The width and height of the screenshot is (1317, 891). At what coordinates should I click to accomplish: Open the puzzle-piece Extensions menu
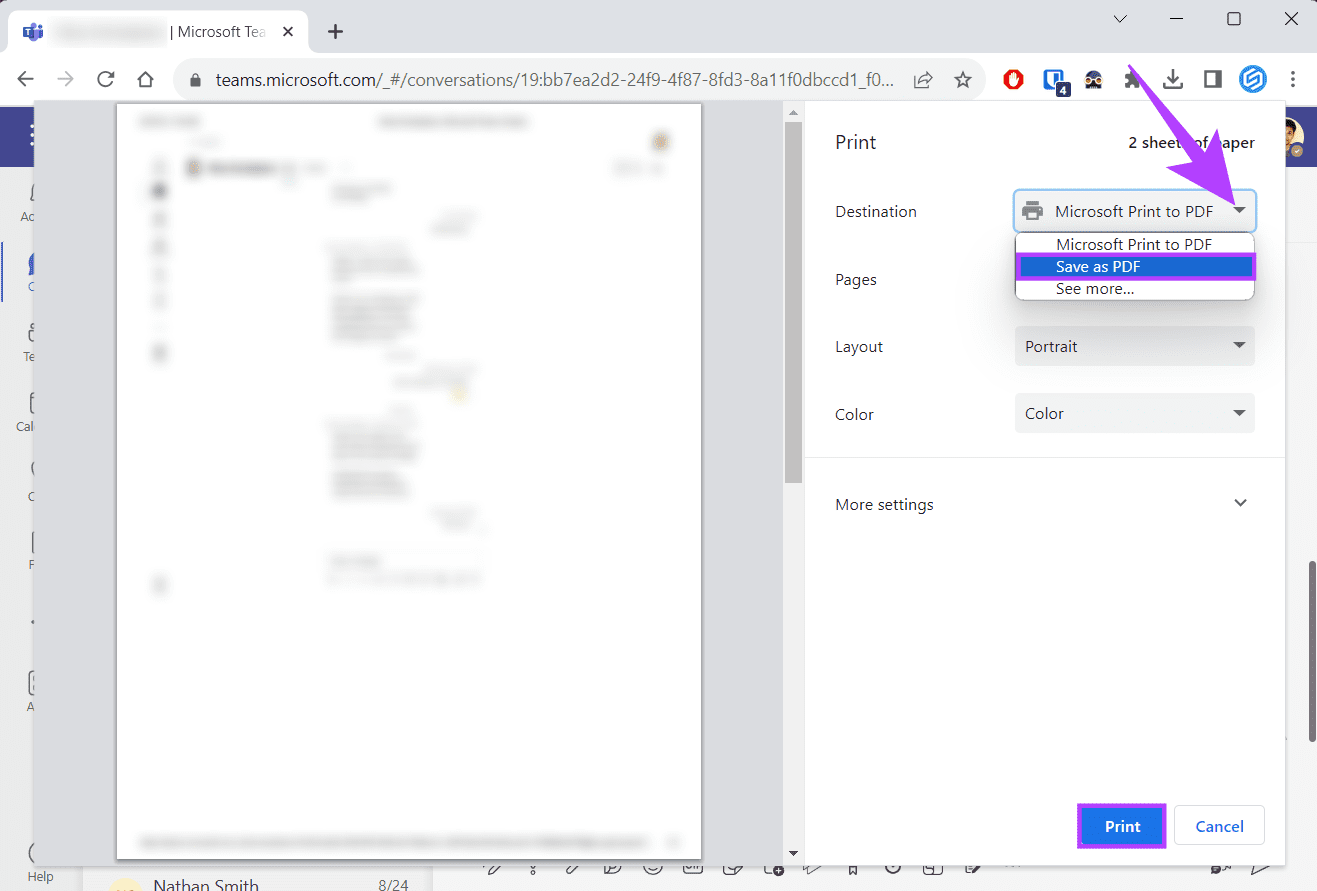pyautogui.click(x=1134, y=79)
